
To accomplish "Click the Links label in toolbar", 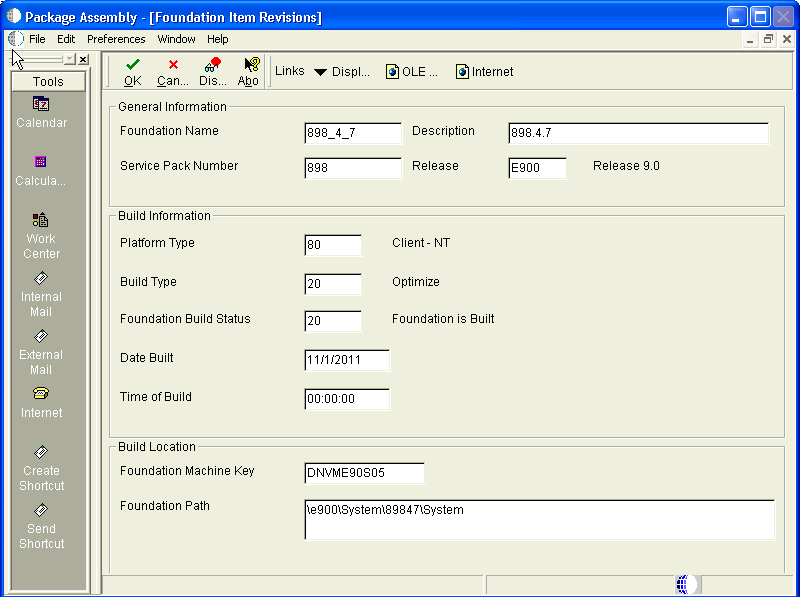I will [290, 71].
